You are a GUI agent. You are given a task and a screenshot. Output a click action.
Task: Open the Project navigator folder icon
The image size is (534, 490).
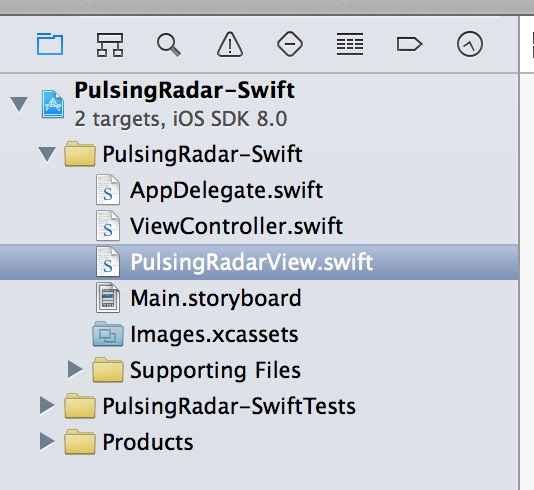(50, 44)
